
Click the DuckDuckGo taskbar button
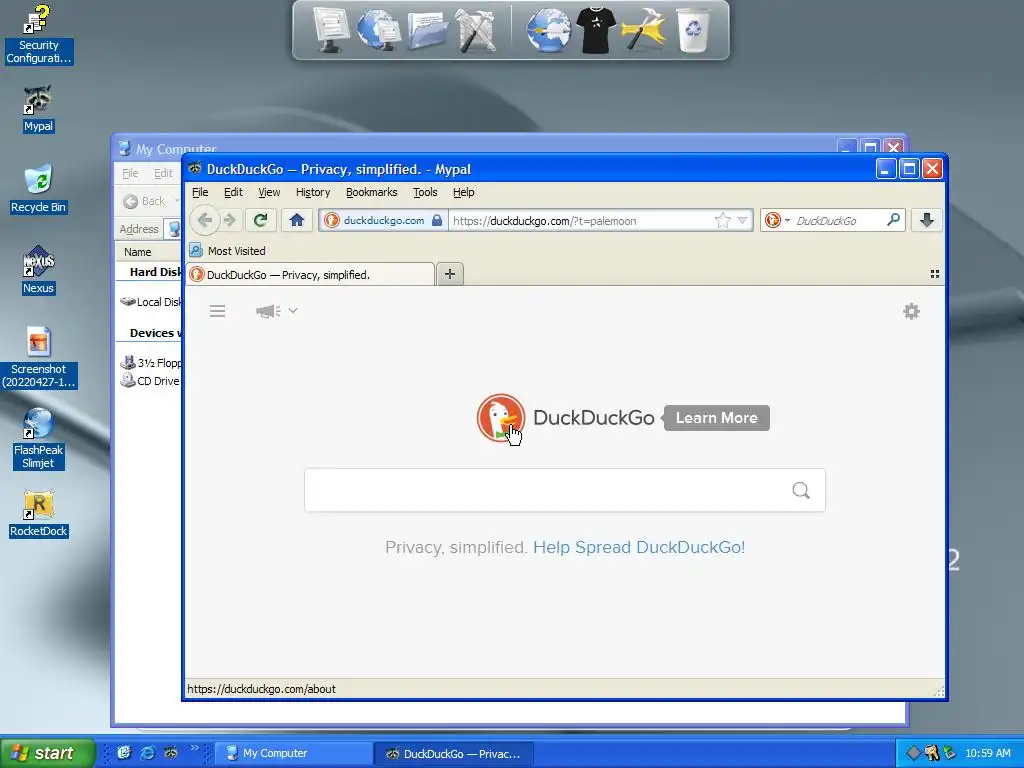(x=455, y=754)
